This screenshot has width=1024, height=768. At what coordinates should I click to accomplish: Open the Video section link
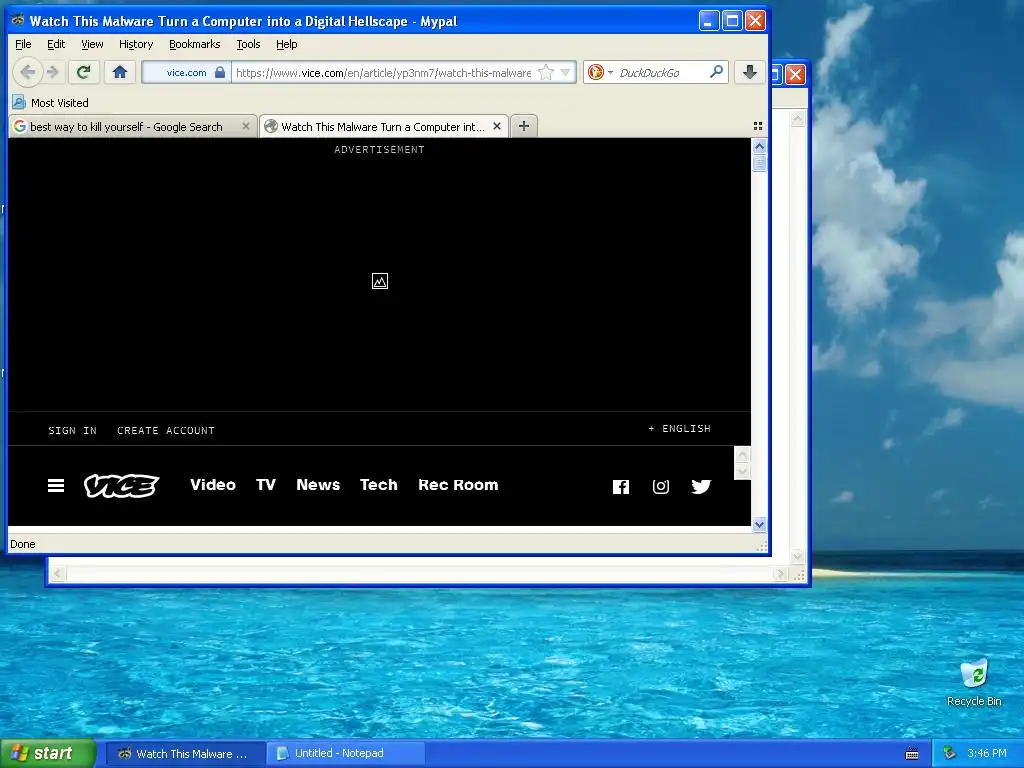213,485
